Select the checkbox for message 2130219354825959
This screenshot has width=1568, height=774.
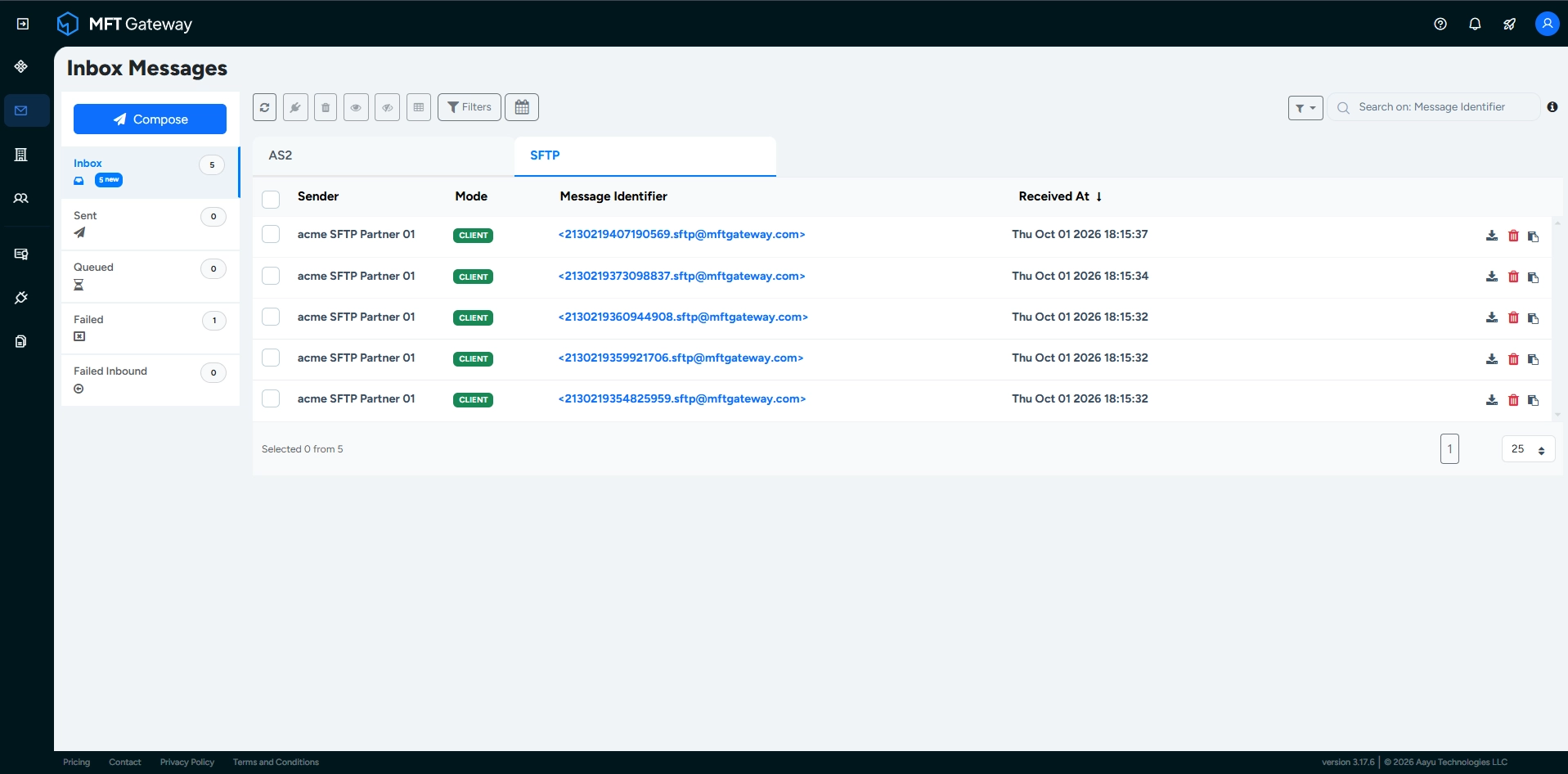(x=271, y=398)
